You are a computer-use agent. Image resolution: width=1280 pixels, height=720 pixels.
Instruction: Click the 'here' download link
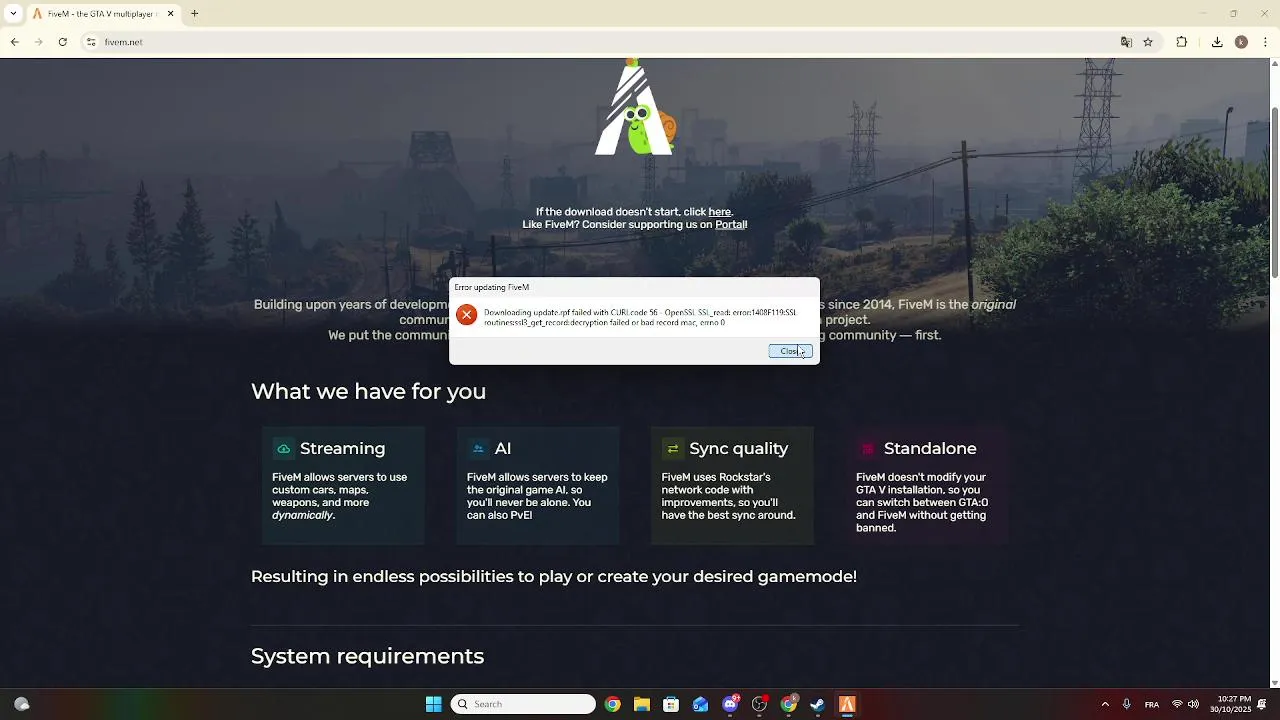(719, 212)
